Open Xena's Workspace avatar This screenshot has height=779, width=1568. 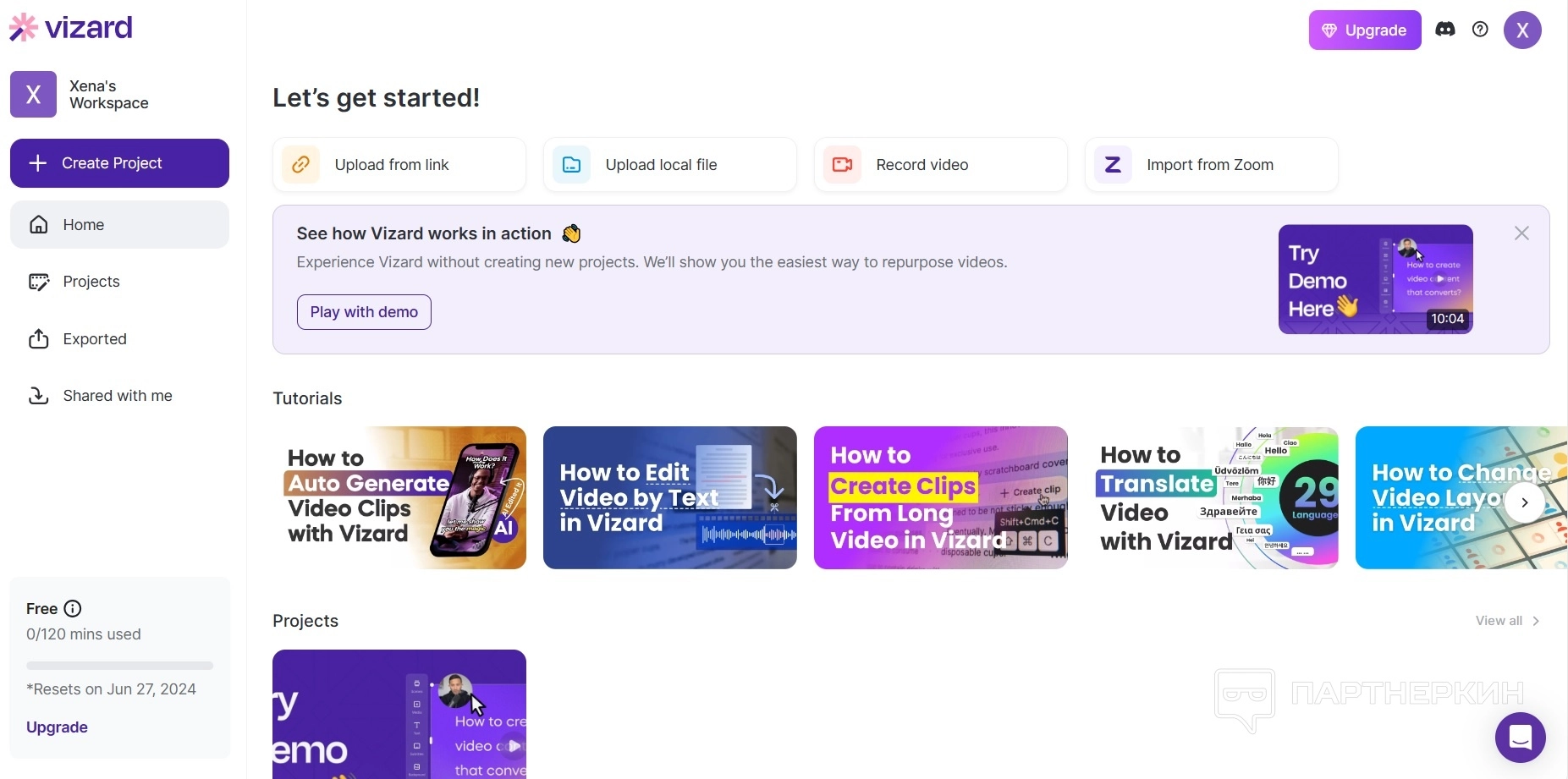33,94
